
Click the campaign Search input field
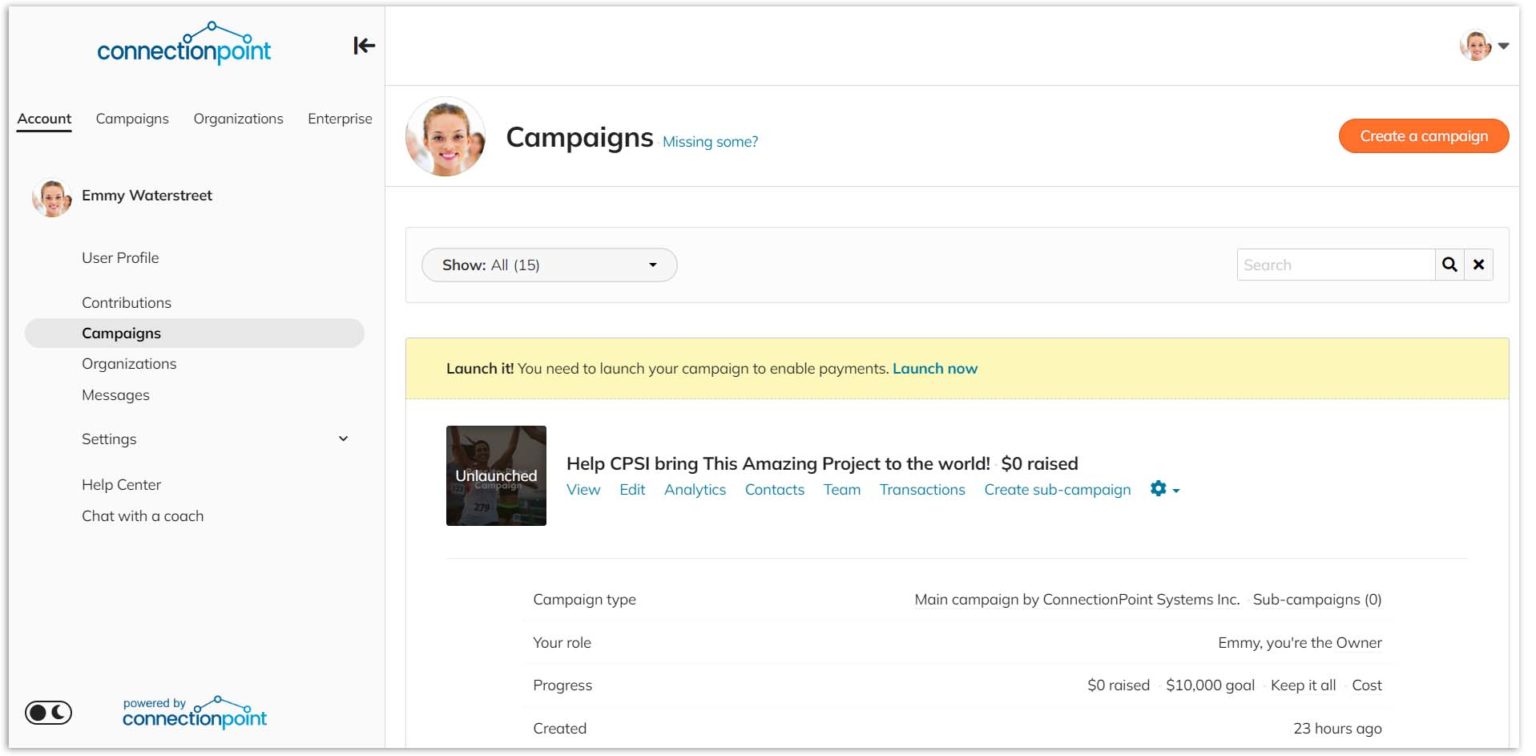[x=1336, y=265]
